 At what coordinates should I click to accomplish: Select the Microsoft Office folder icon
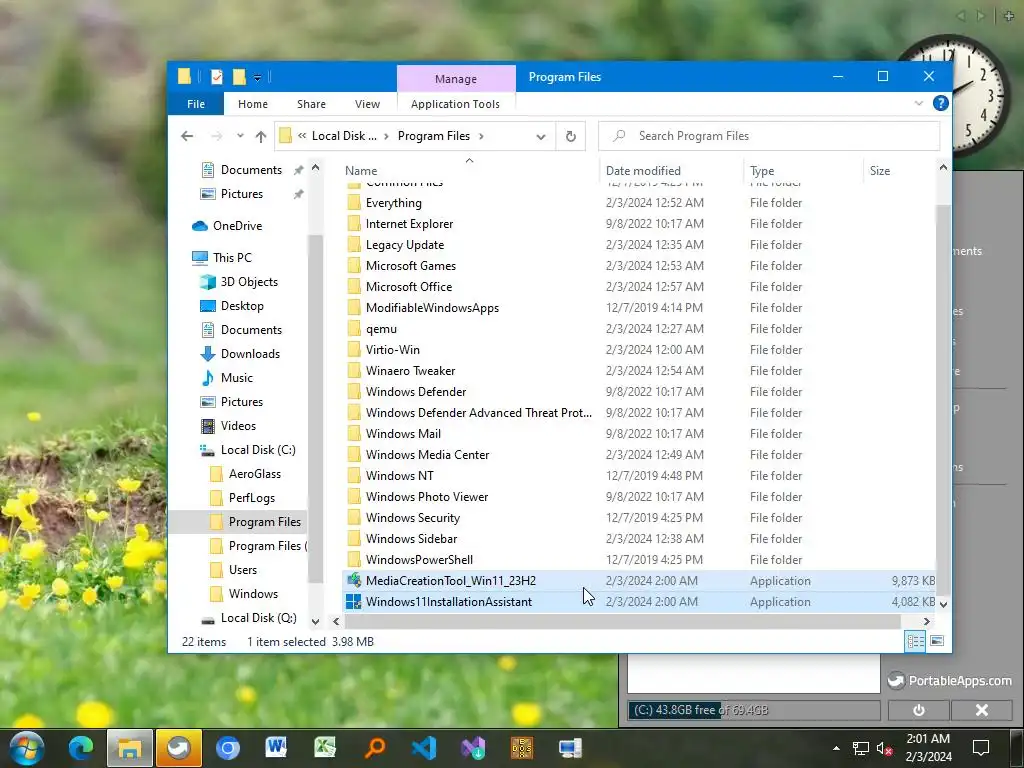point(354,286)
